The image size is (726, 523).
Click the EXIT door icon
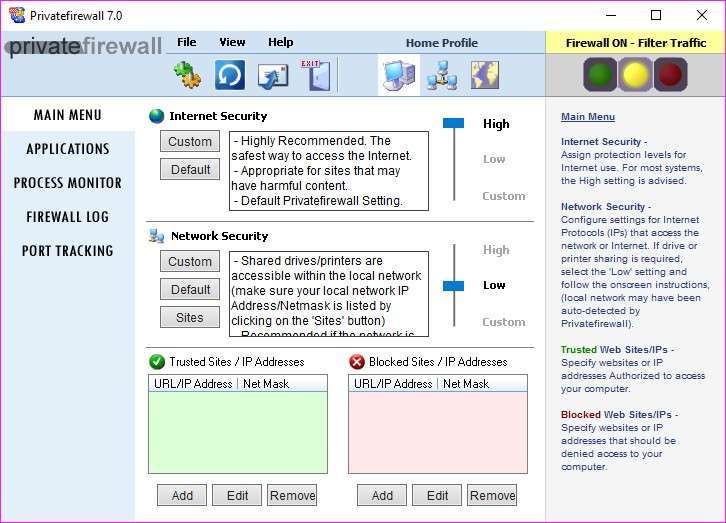click(x=316, y=75)
